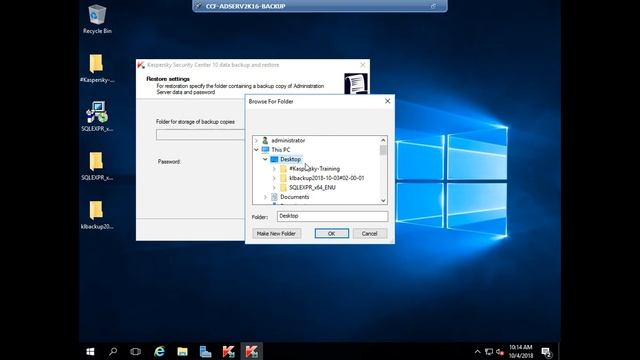Close the Kaspersky backup and restore window
Screen dimensions: 640x360
(362, 65)
